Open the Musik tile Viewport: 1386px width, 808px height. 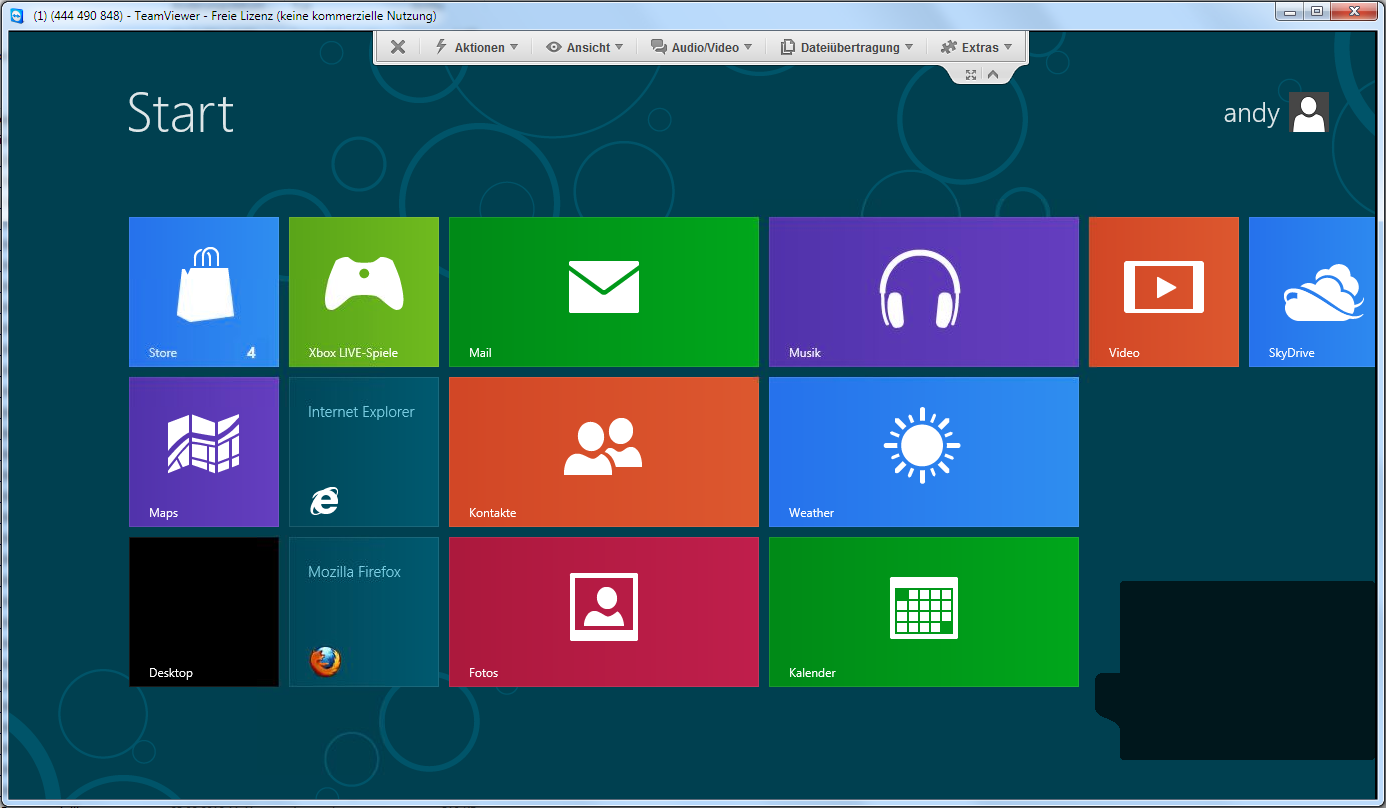point(924,292)
